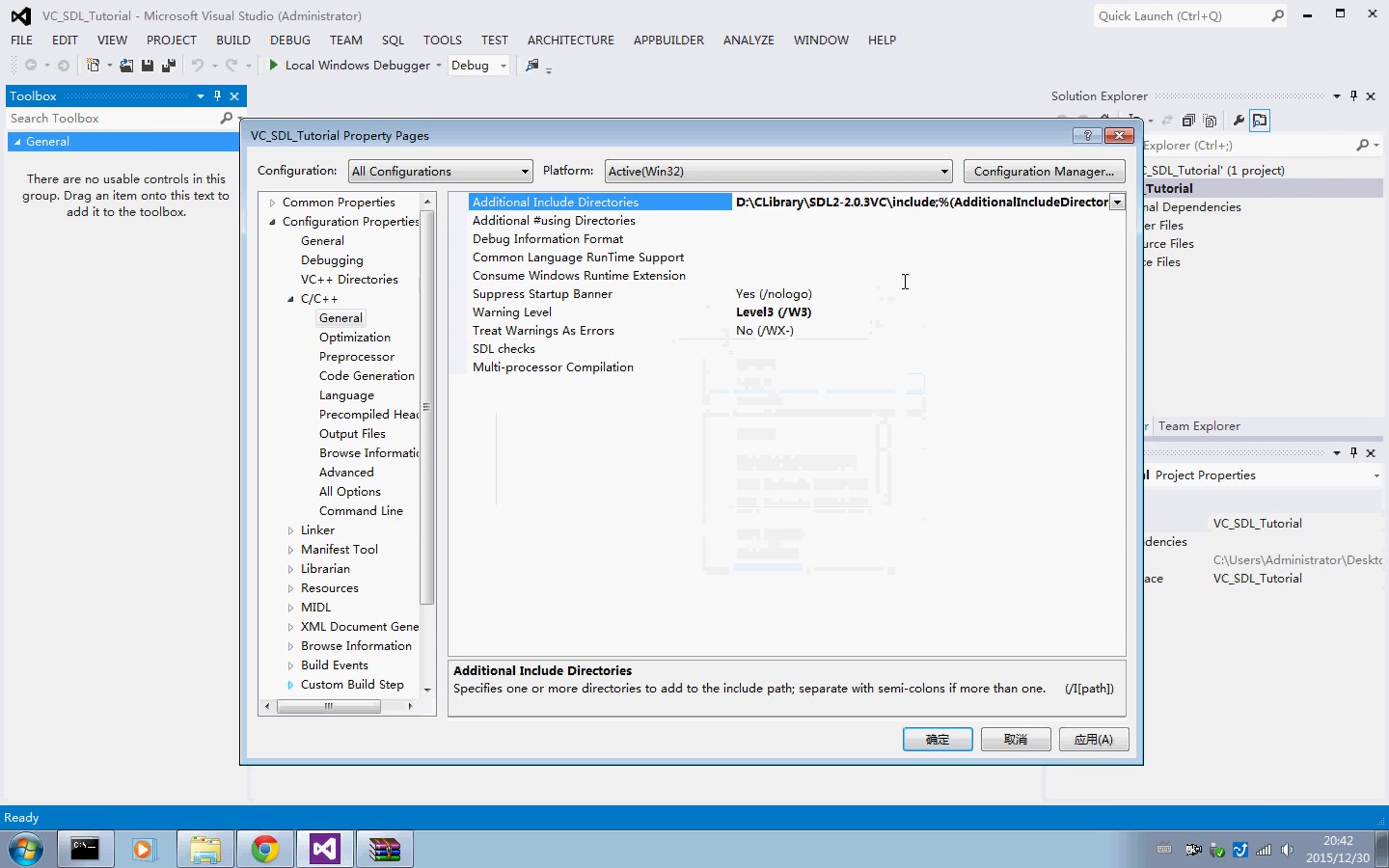Screen dimensions: 1389x868
Task: Open Windows Explorer from the taskbar
Action: [x=205, y=850]
